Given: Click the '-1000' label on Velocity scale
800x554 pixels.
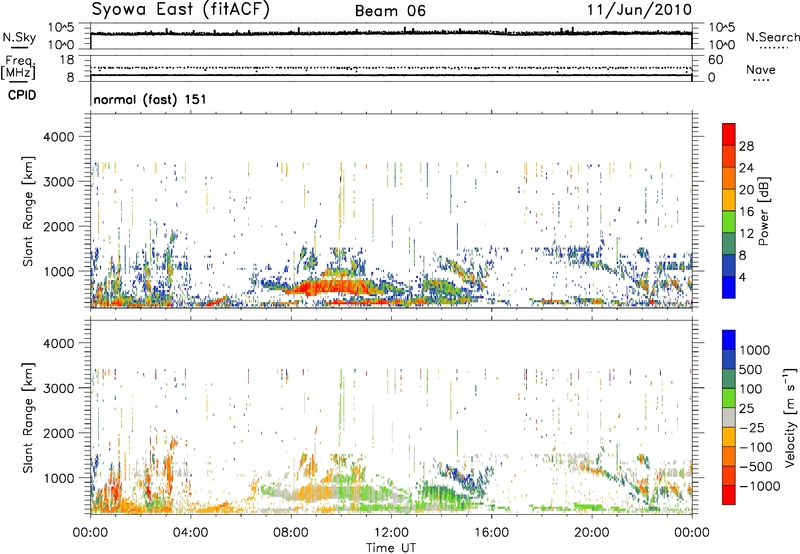Looking at the screenshot, I should [x=760, y=486].
